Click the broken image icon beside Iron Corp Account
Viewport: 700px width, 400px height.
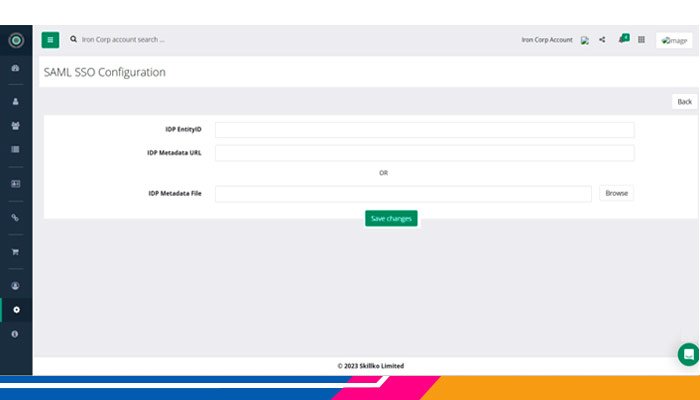coord(585,40)
